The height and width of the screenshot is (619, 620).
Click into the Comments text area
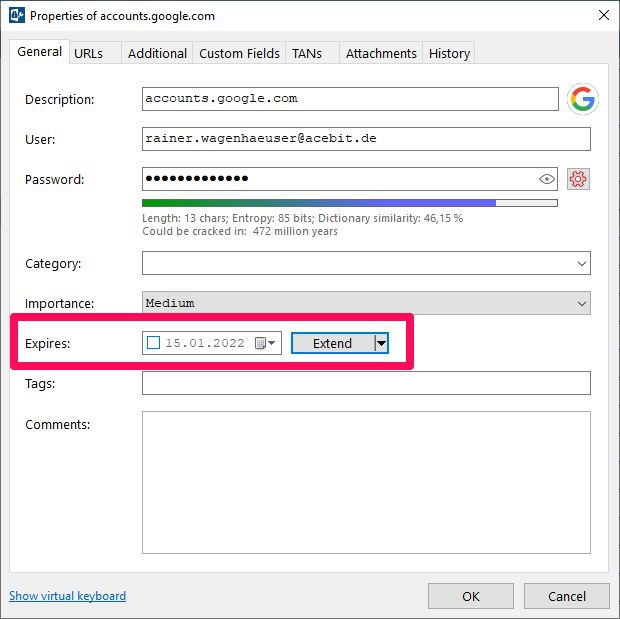(366, 483)
